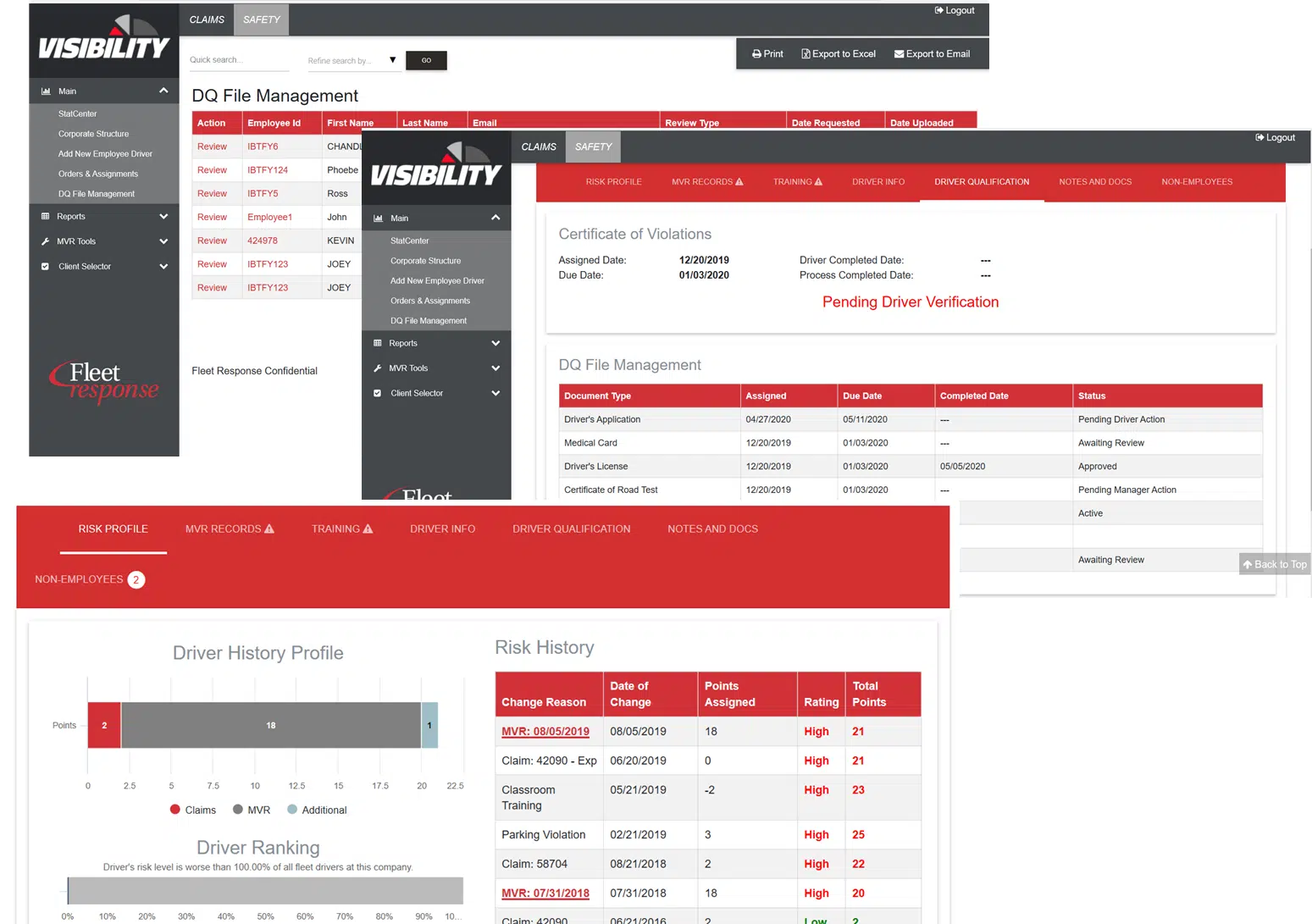Open the Non-Employees badge showing 2

[136, 580]
